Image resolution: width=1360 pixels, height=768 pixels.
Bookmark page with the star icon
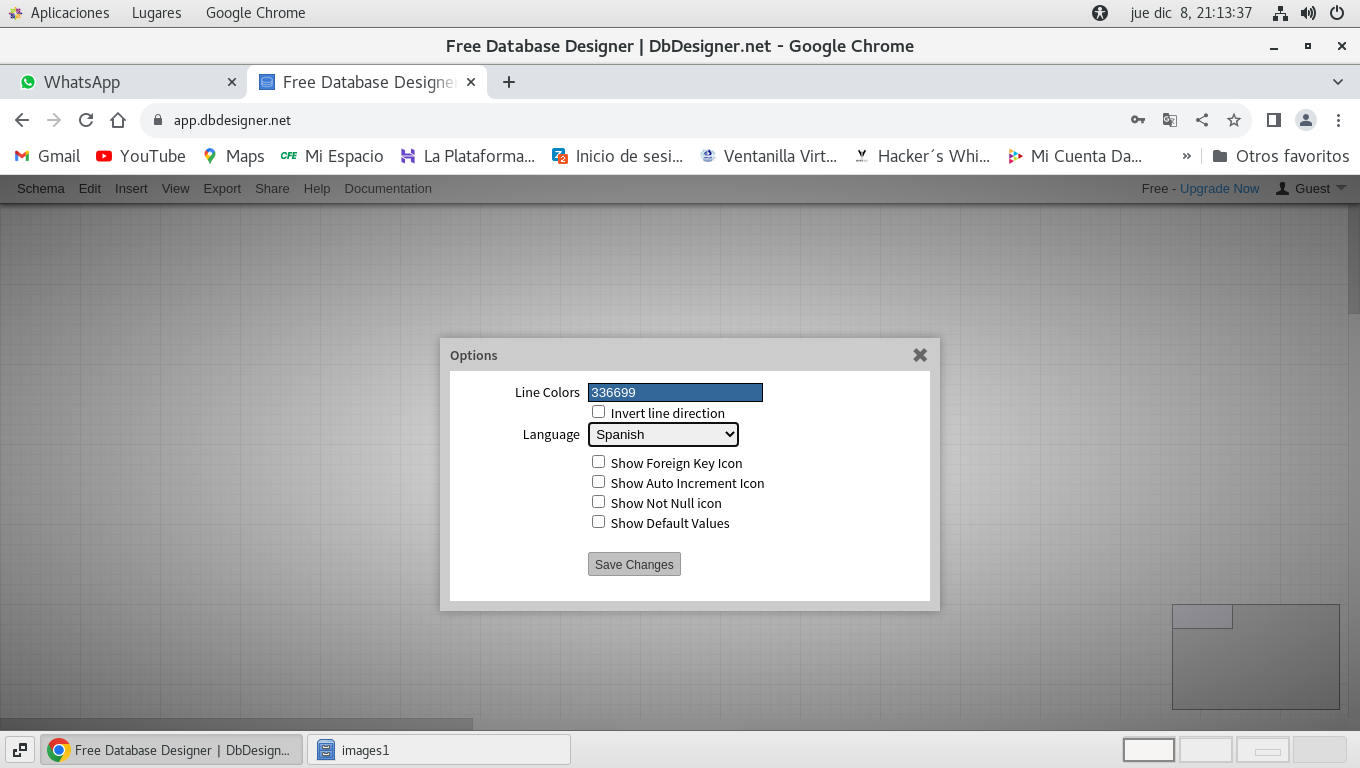1234,120
